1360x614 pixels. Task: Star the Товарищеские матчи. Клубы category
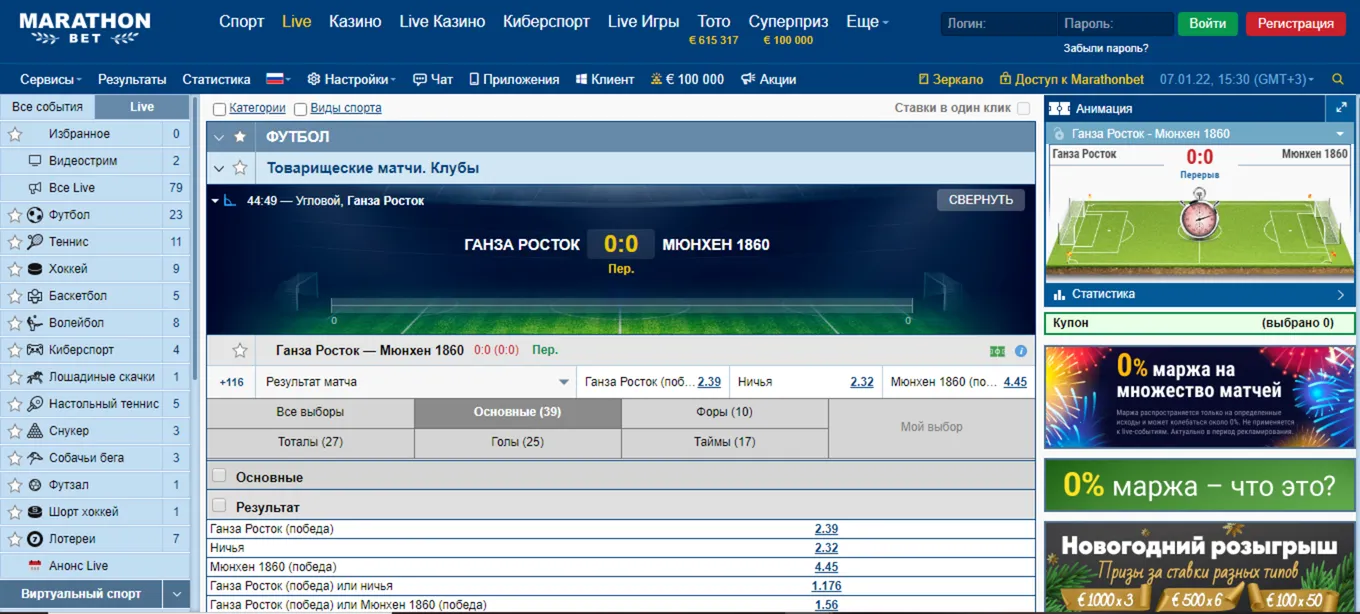(x=240, y=168)
